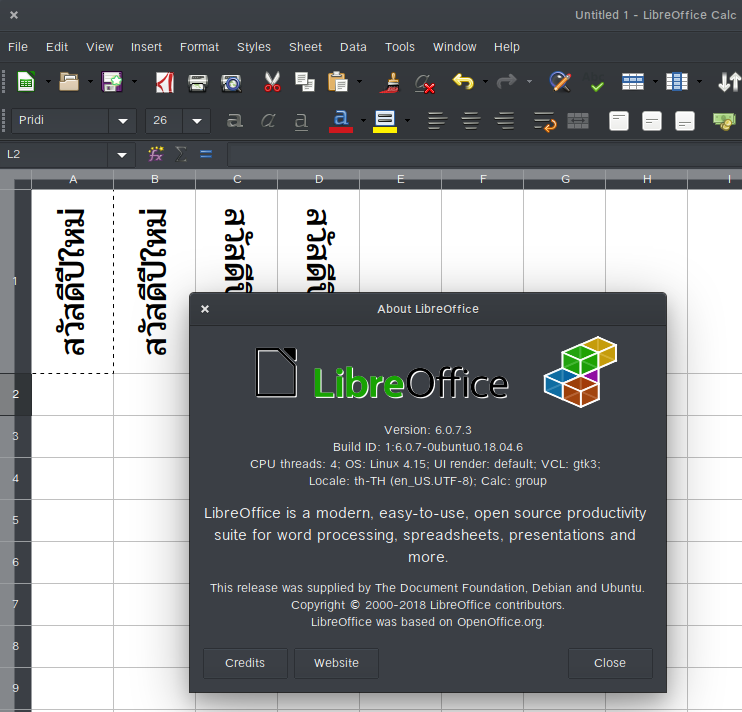Click the Save document icon
The image size is (742, 712).
tap(112, 82)
